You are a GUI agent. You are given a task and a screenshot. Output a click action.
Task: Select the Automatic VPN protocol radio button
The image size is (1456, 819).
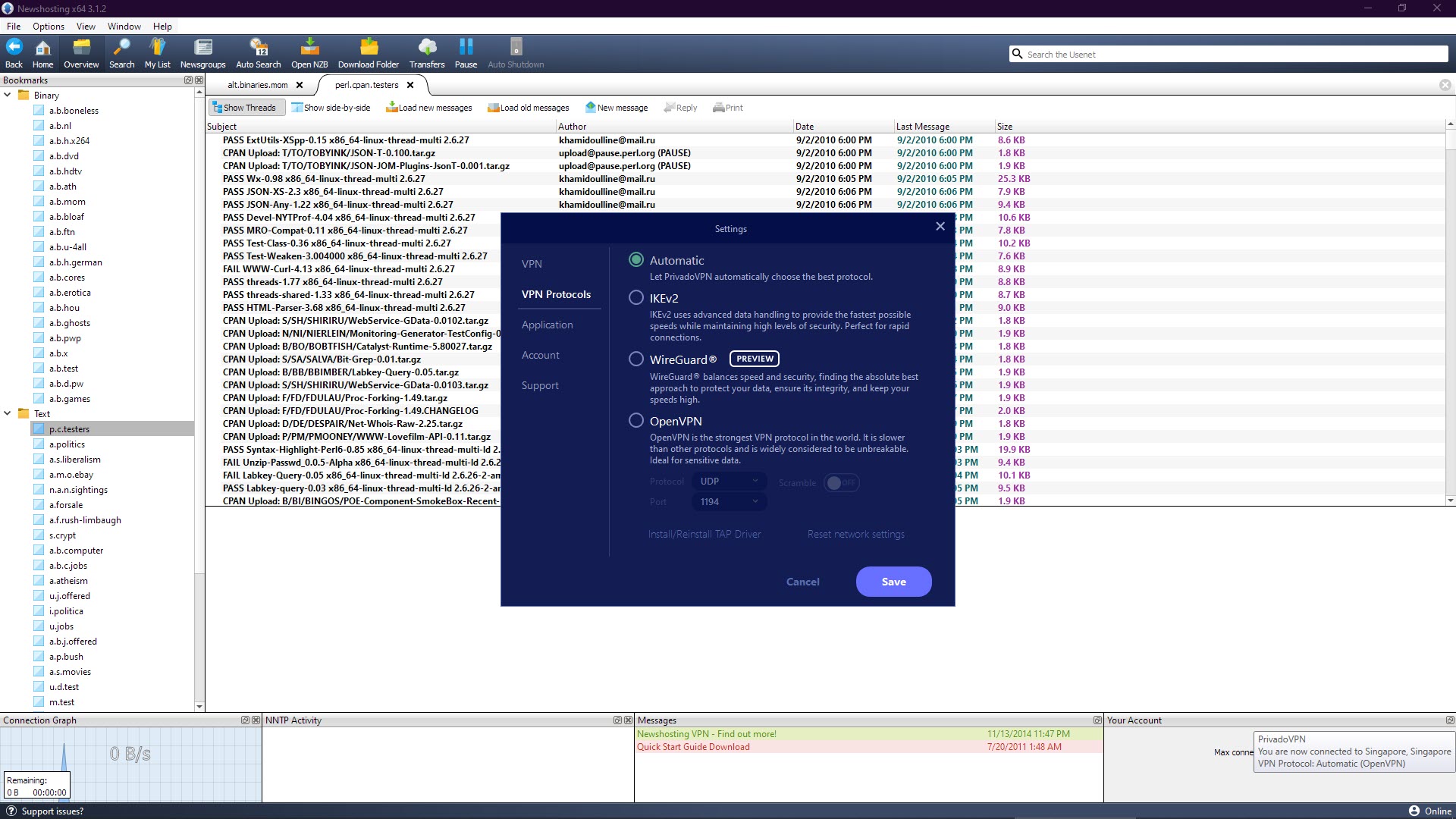point(636,259)
